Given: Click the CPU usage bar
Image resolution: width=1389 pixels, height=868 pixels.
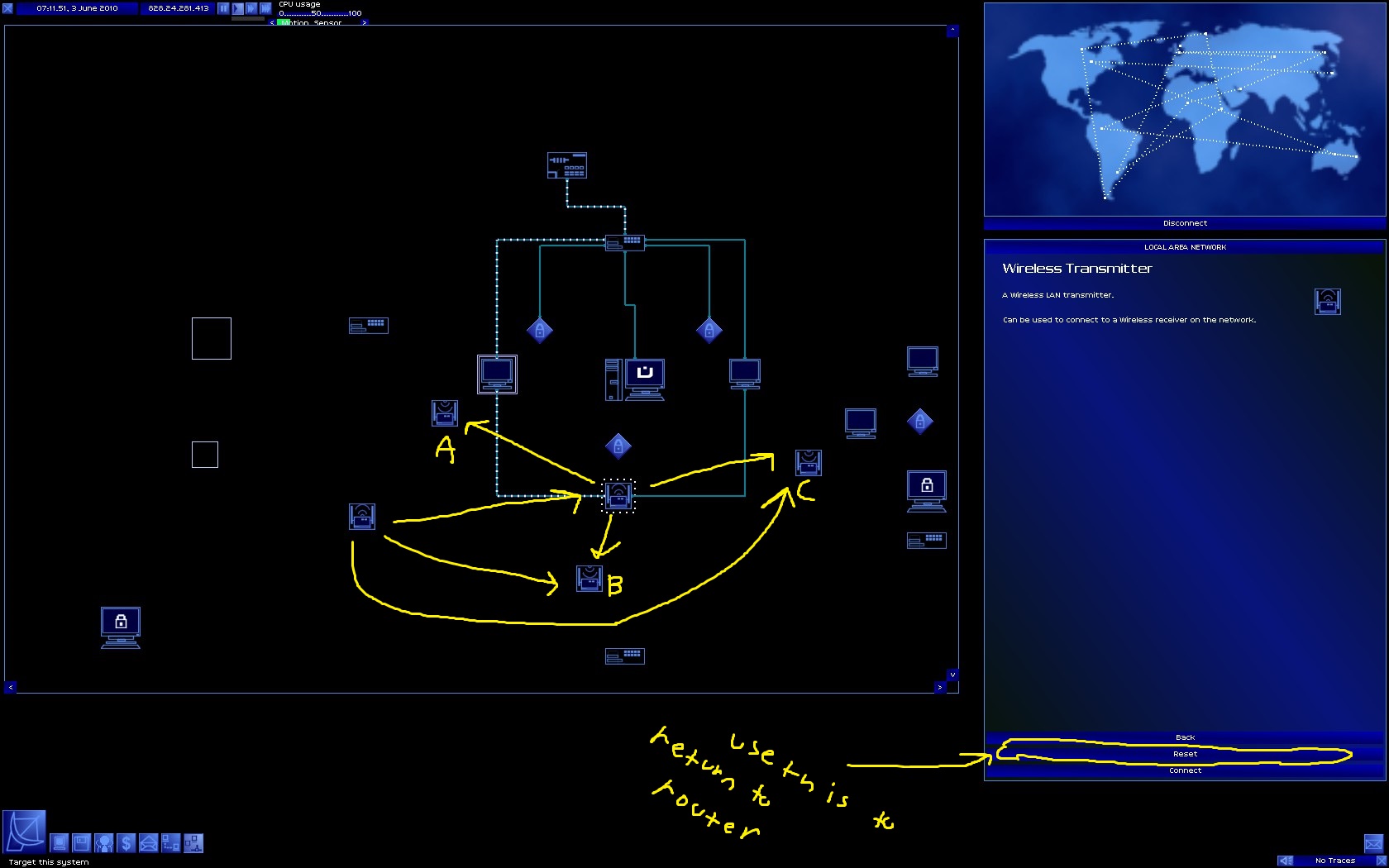Looking at the screenshot, I should click(x=320, y=13).
